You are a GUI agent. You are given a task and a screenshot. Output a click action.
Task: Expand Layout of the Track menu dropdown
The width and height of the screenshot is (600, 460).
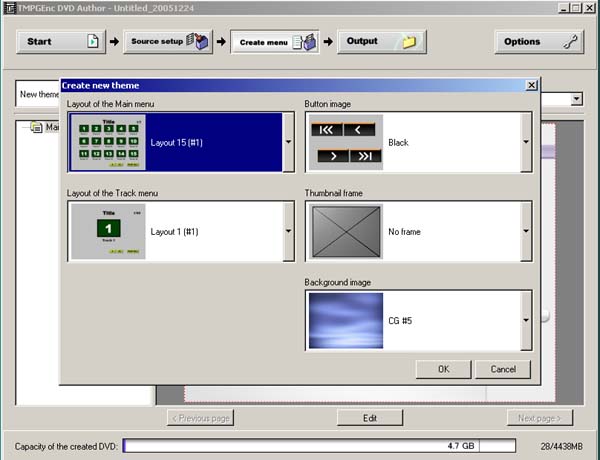pyautogui.click(x=289, y=231)
